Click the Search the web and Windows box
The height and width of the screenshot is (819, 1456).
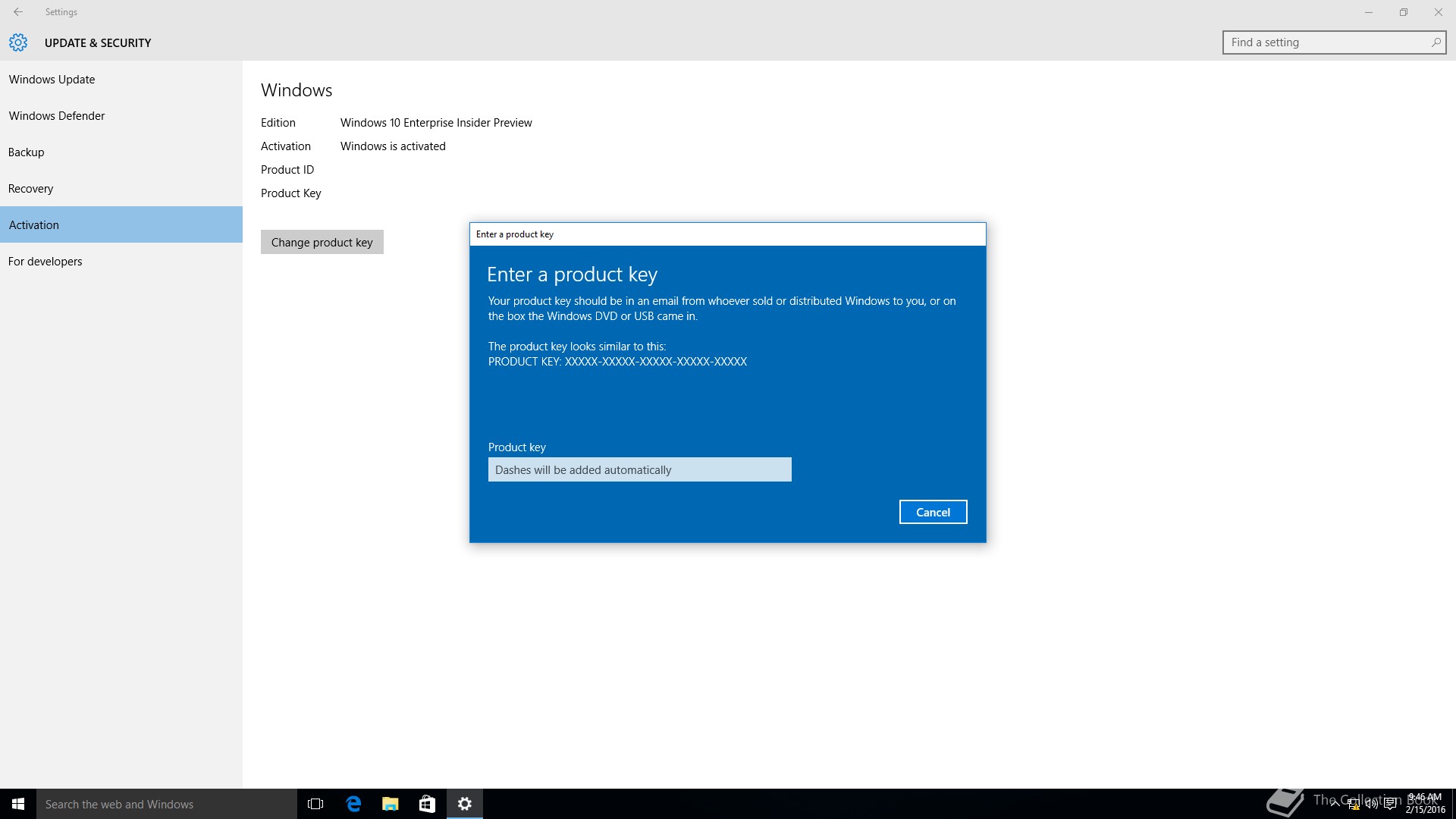[x=167, y=804]
